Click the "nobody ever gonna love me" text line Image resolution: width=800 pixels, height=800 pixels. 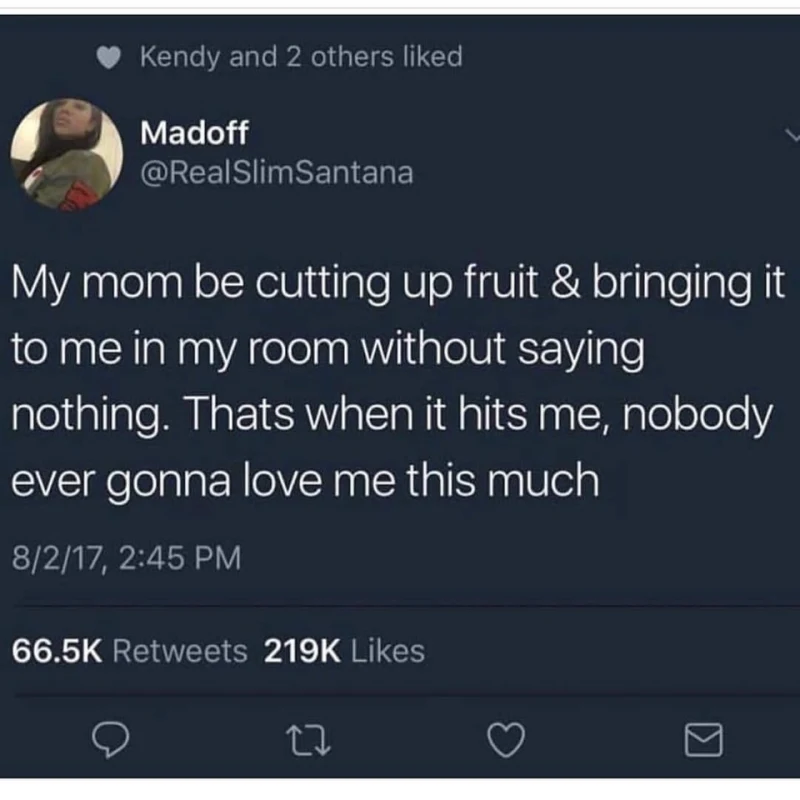[x=305, y=480]
